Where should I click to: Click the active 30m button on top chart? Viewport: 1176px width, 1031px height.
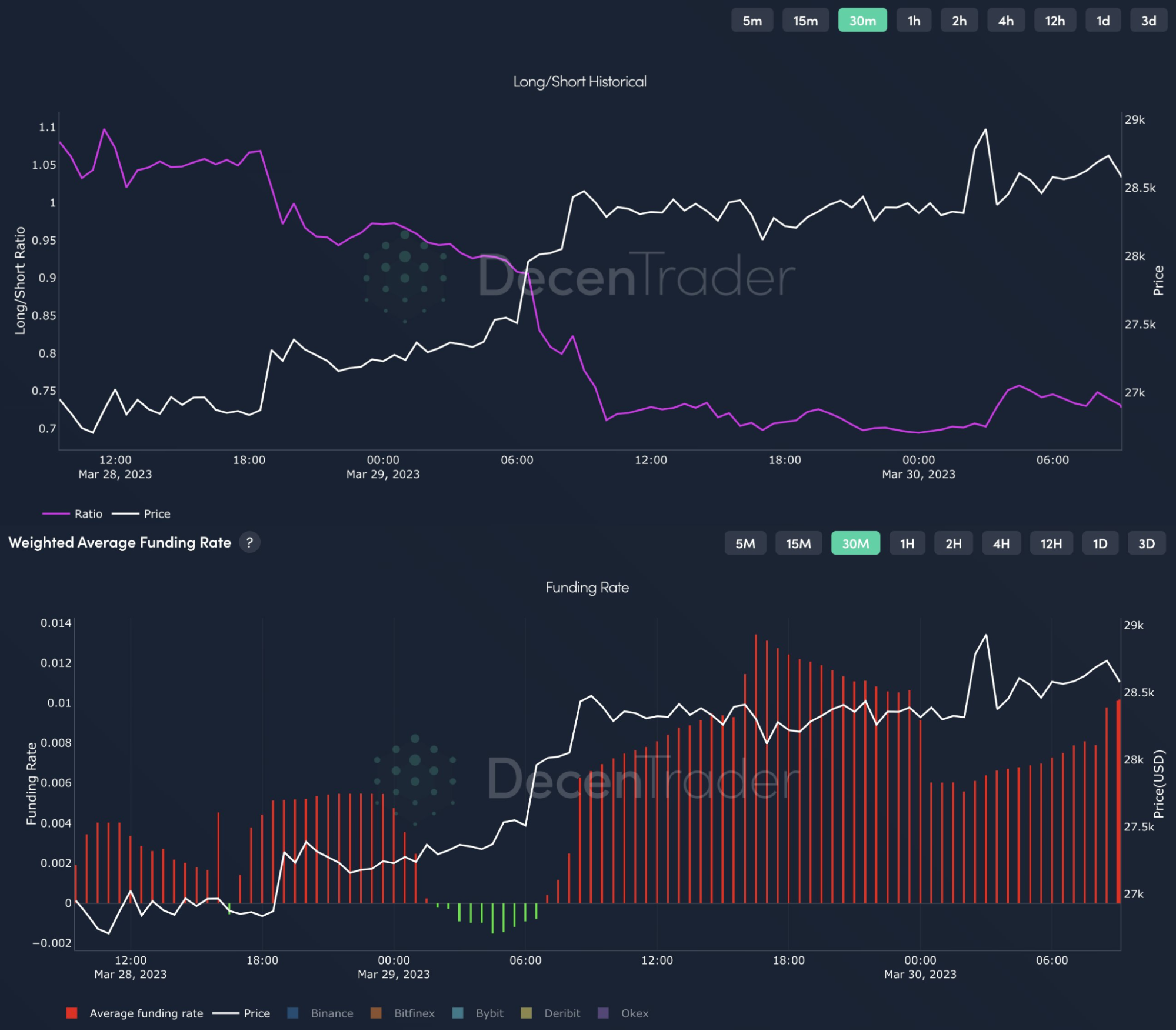(862, 21)
